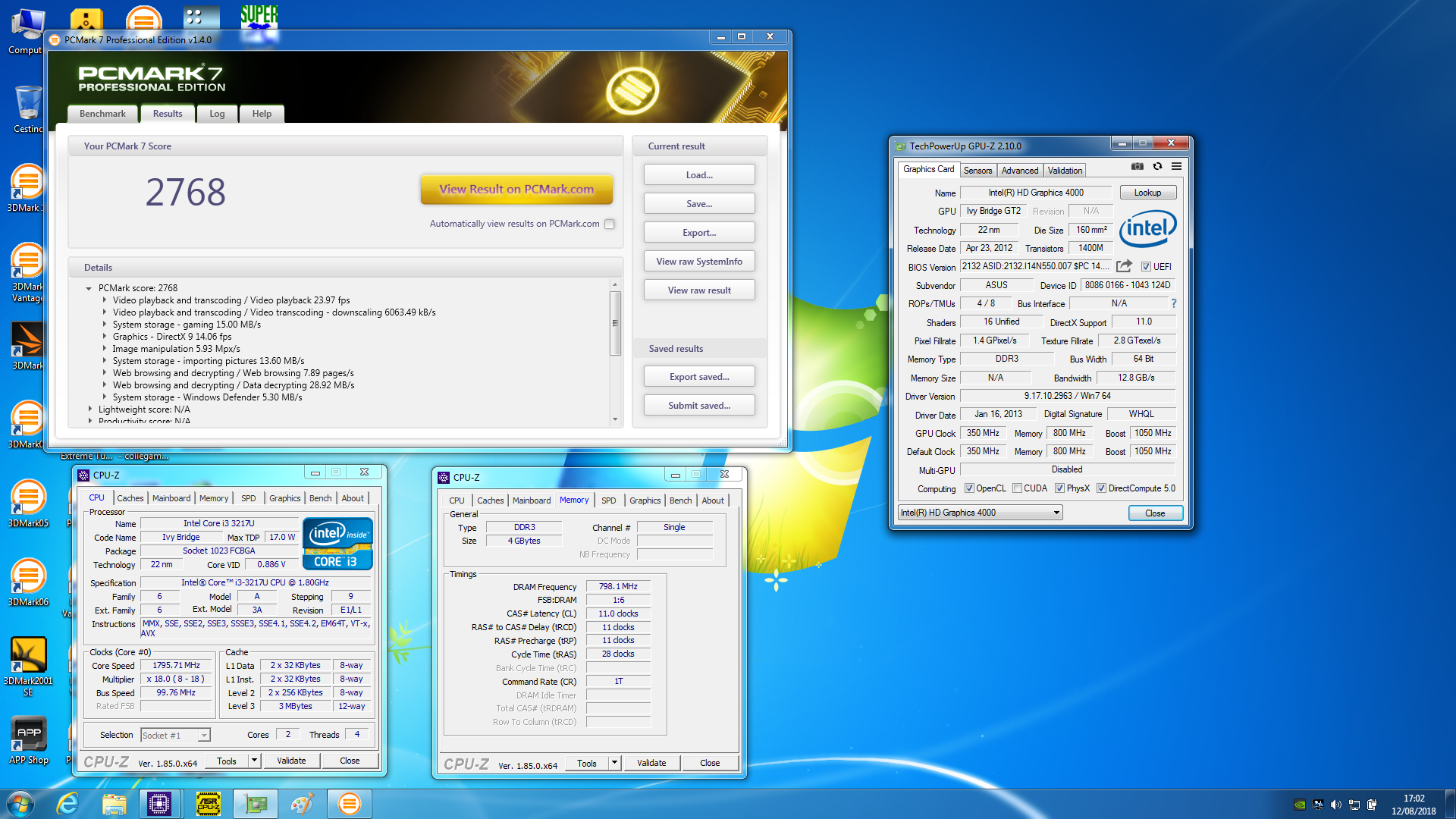1456x819 pixels.
Task: Launch Internet Explorer from the taskbar
Action: [x=67, y=804]
